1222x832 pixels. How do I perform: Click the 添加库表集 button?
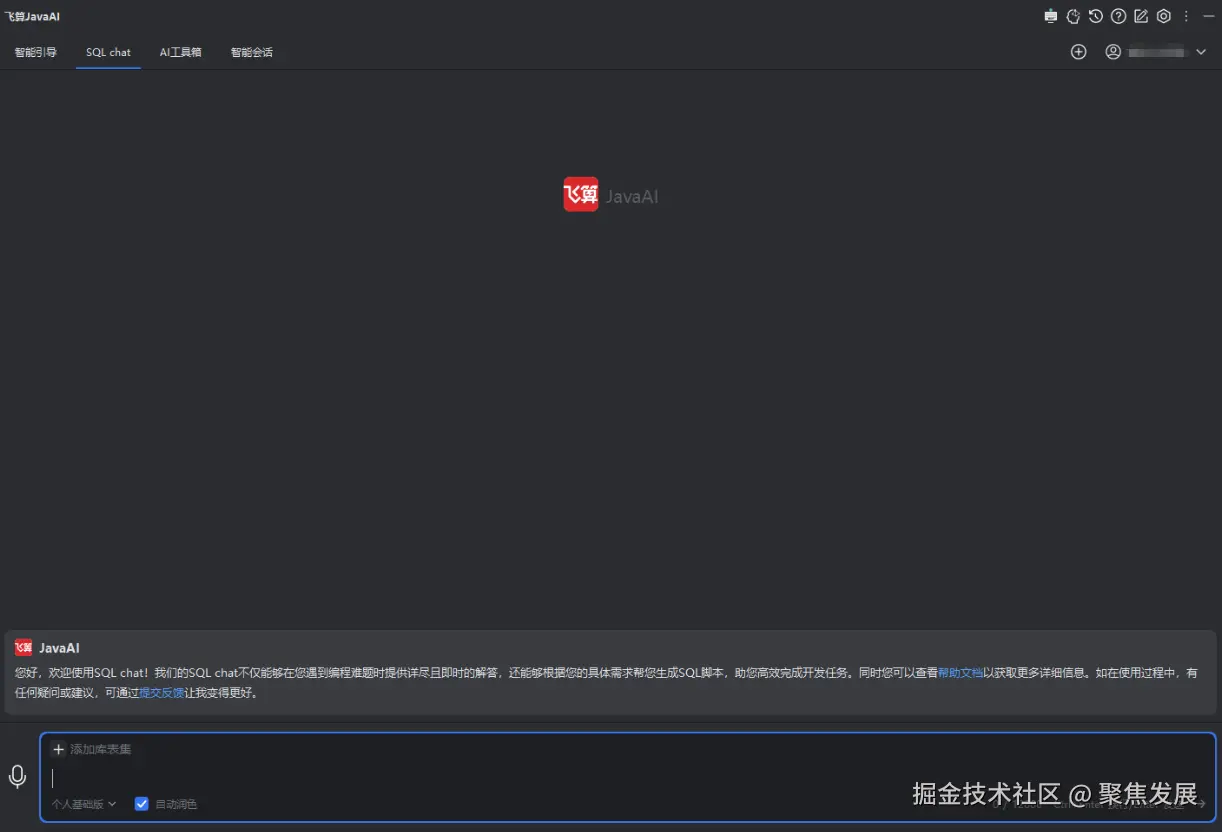(91, 749)
